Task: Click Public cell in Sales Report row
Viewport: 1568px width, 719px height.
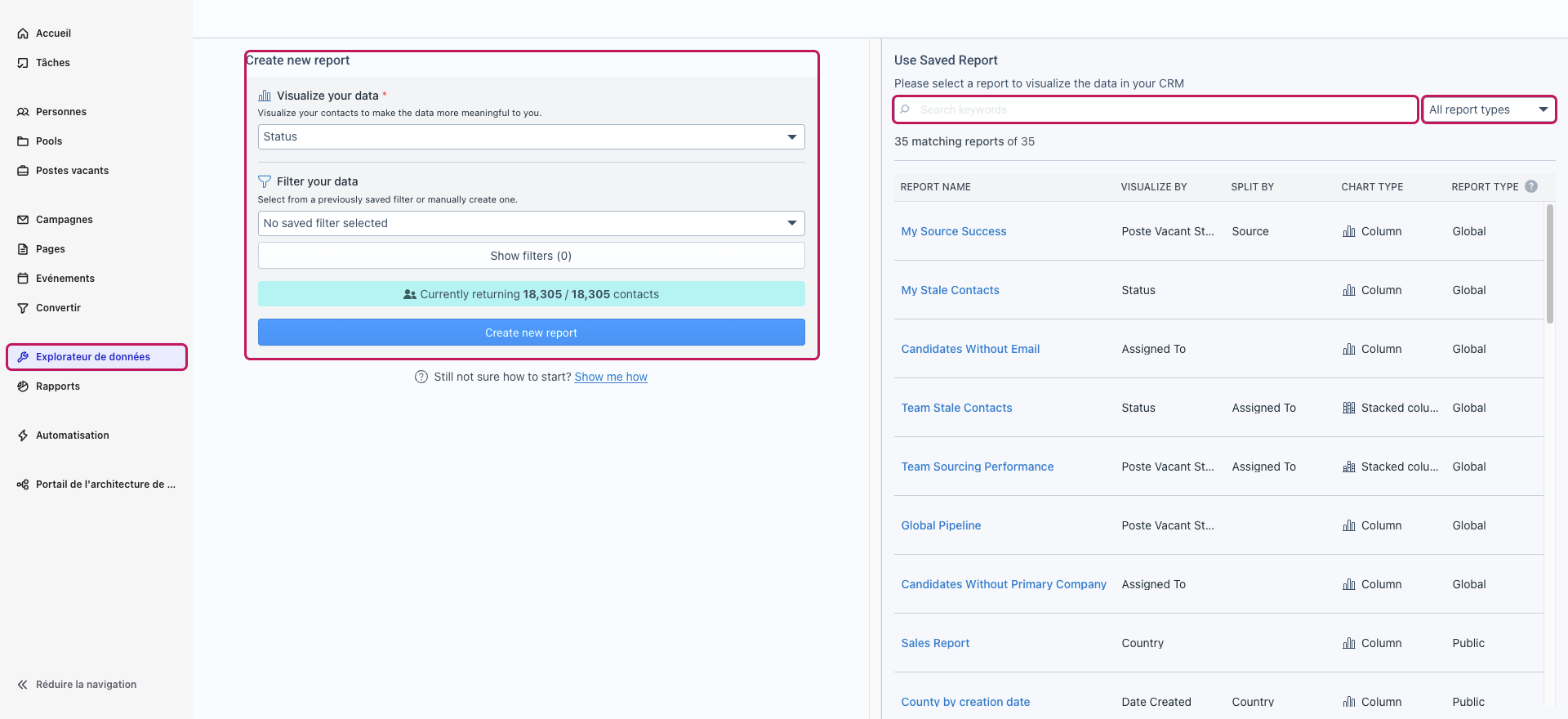Action: [1468, 643]
